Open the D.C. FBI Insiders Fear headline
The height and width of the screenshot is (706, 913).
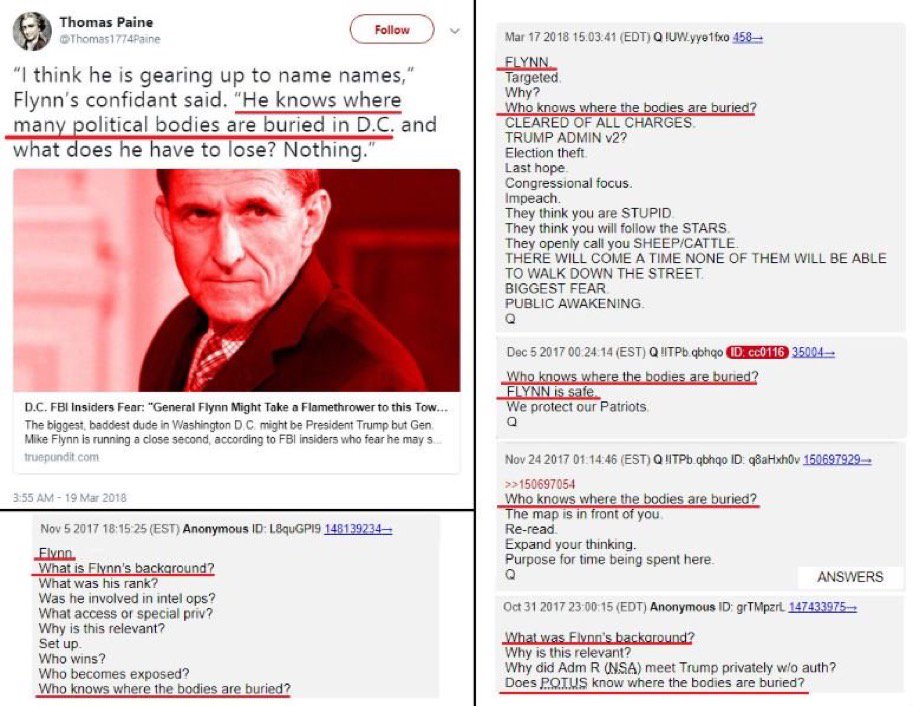pos(236,407)
